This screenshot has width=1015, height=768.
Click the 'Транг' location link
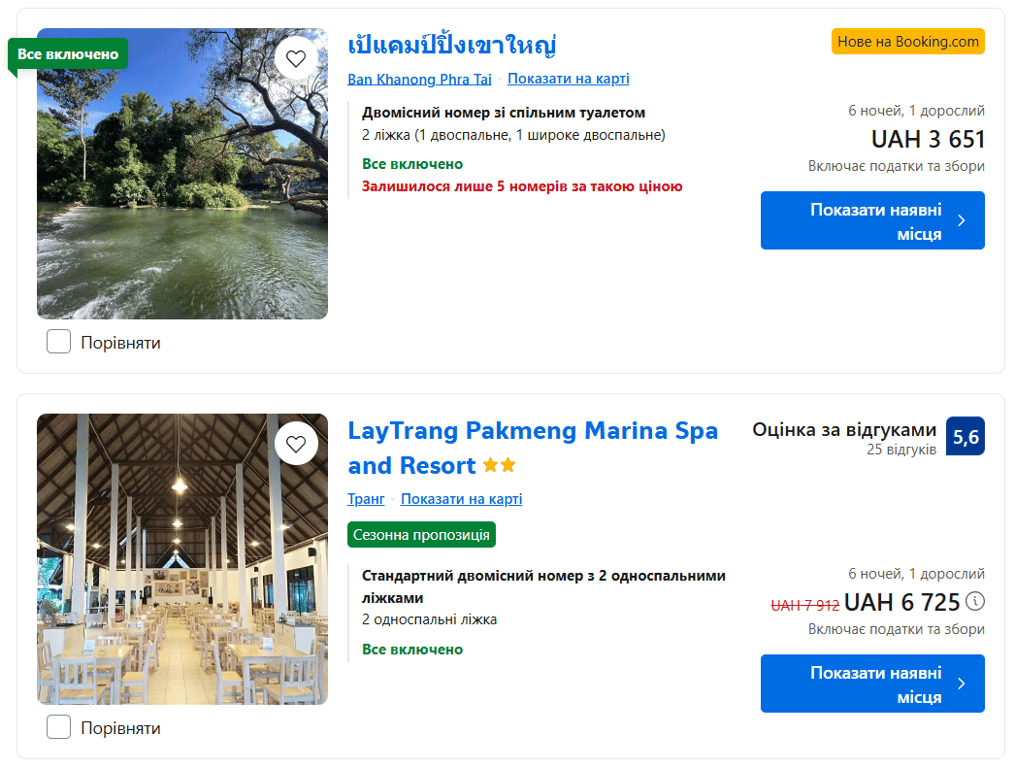click(366, 499)
